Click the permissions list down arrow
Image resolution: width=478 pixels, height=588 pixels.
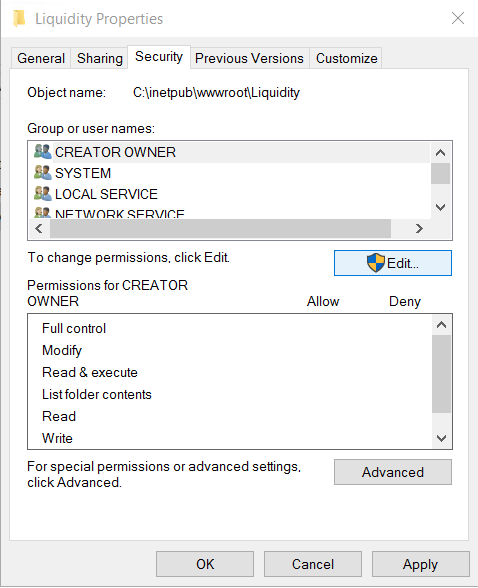[441, 438]
